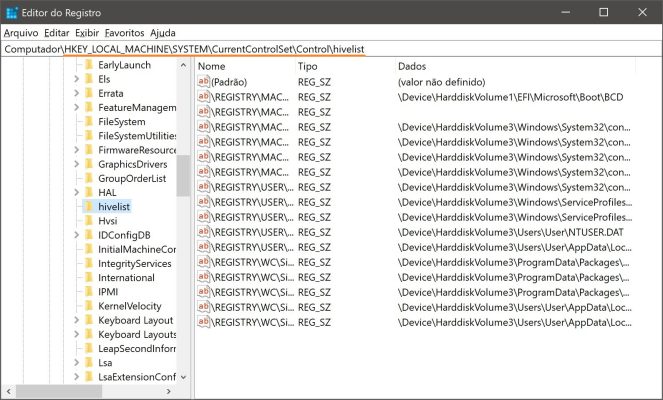Expand the Errata key
This screenshot has height=400, width=663.
point(76,93)
